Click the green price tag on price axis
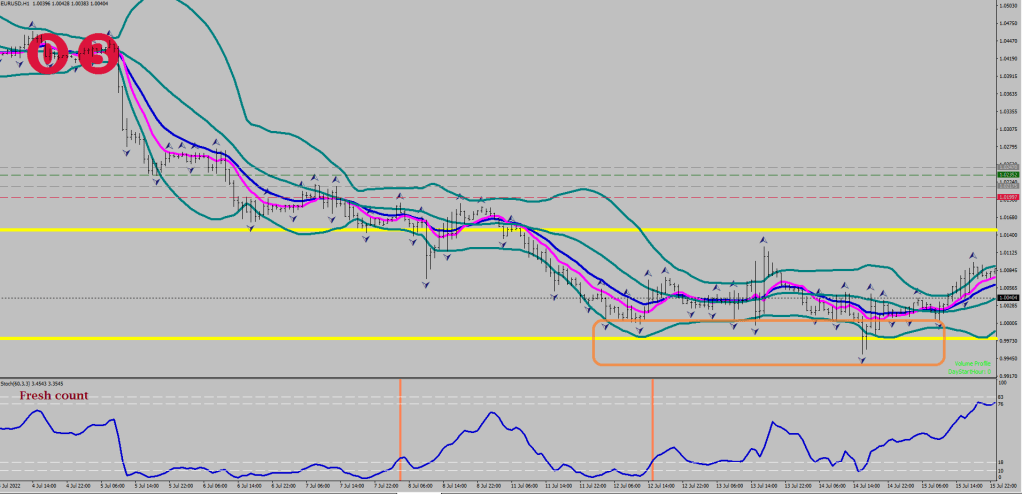1022x494 pixels. [1007, 175]
